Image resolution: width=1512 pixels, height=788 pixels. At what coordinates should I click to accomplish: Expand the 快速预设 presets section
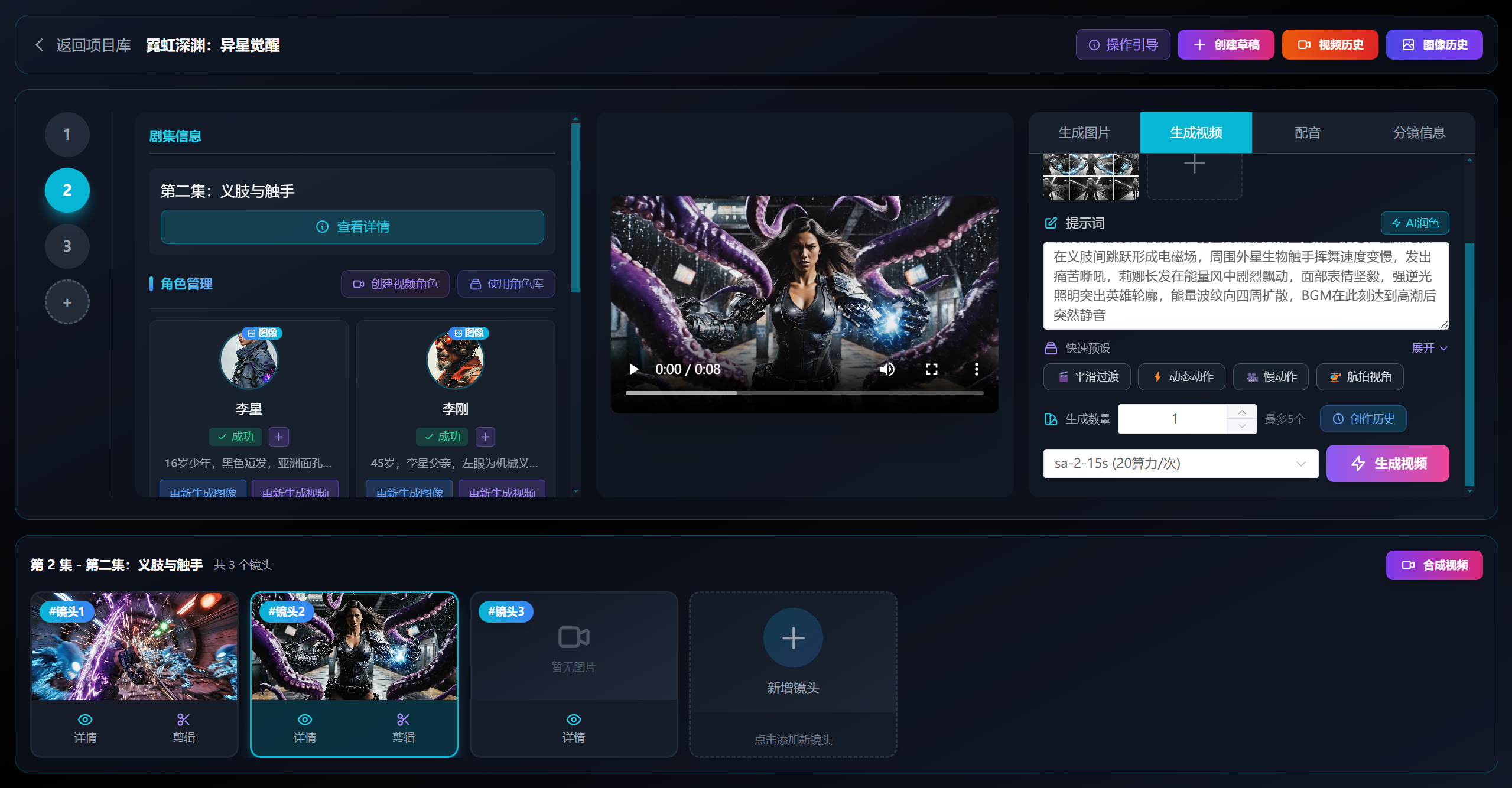coord(1429,348)
